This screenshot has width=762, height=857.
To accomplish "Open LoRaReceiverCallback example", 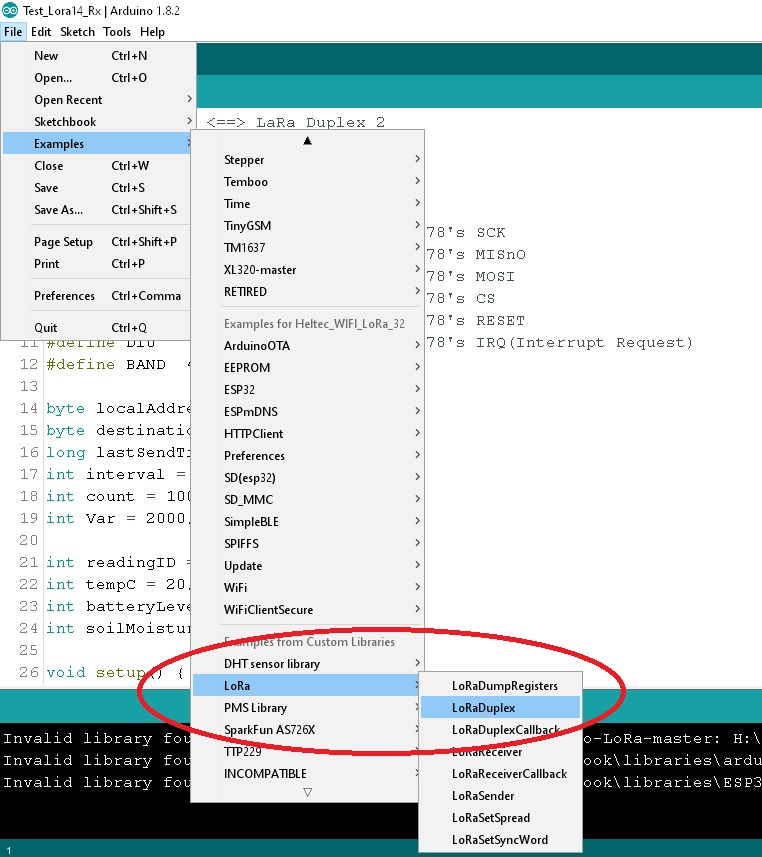I will point(500,773).
